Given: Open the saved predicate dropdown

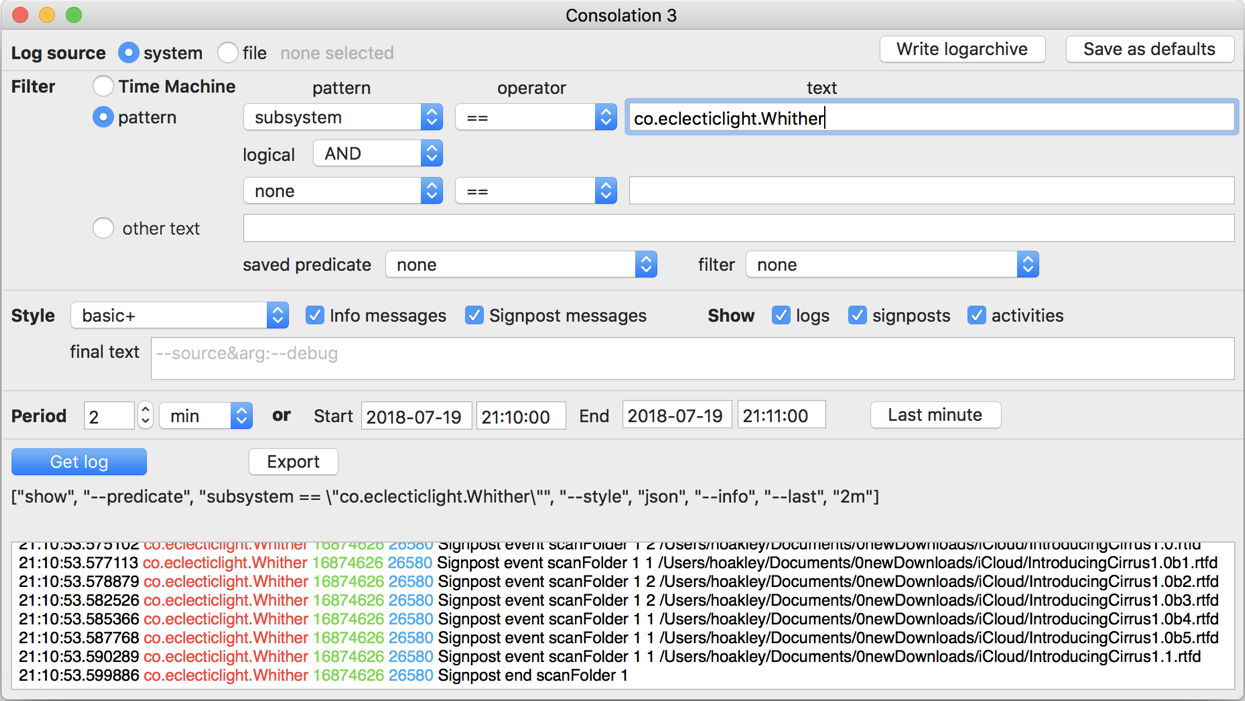Looking at the screenshot, I should [x=521, y=264].
